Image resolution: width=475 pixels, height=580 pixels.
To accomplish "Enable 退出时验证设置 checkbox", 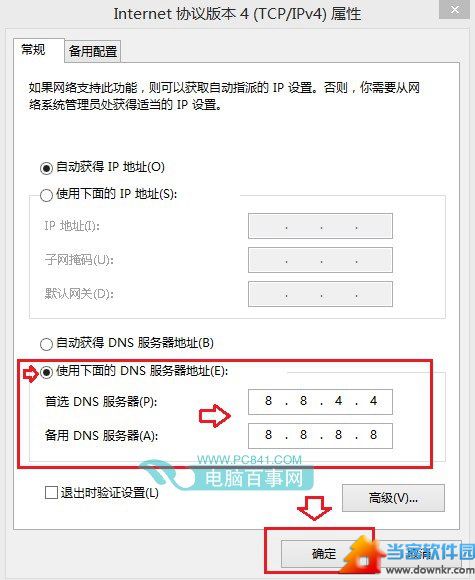I will pyautogui.click(x=51, y=493).
